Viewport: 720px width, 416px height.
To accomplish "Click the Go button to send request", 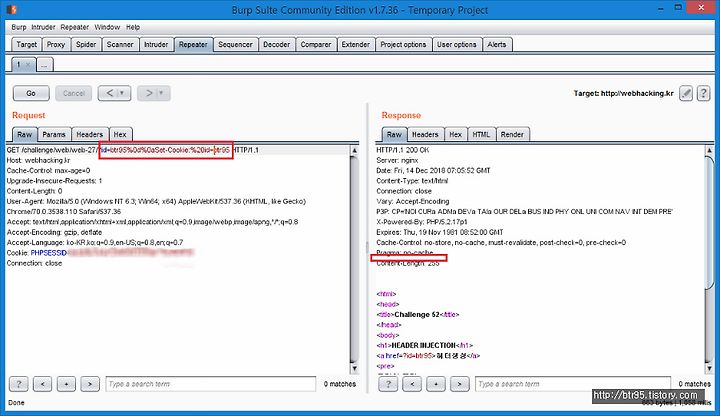I will [31, 93].
